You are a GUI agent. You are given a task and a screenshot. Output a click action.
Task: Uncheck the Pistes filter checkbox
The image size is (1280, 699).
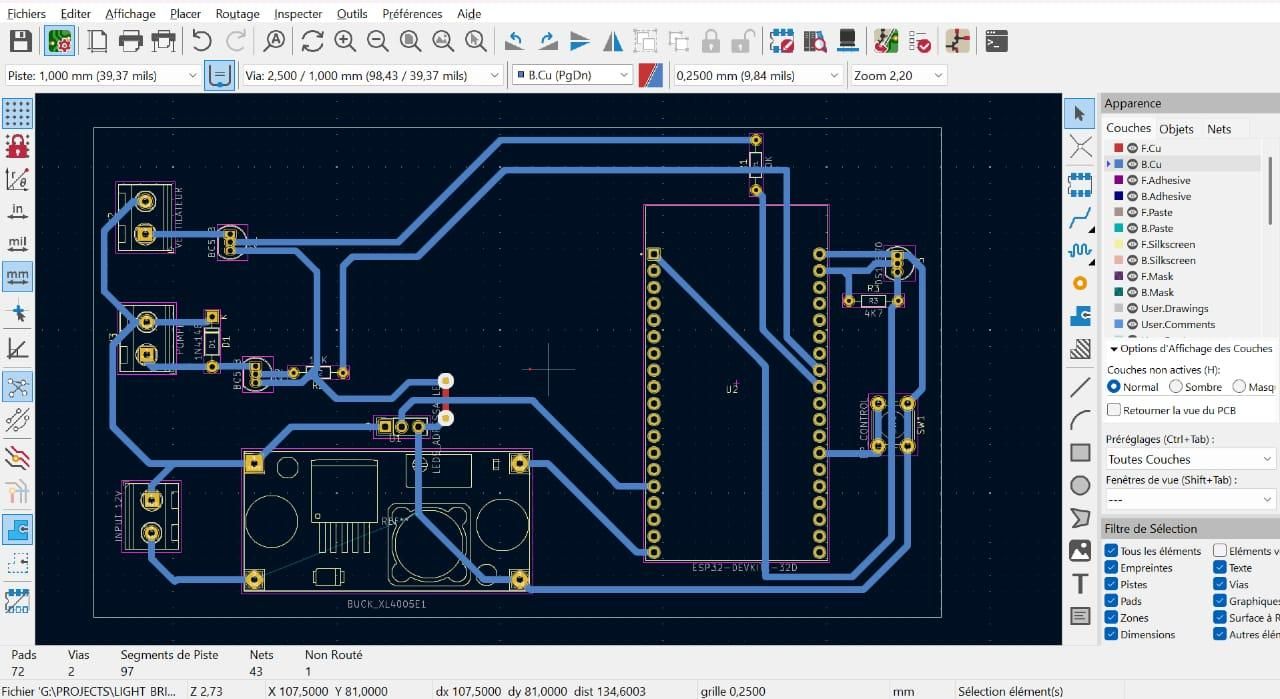(x=1111, y=584)
